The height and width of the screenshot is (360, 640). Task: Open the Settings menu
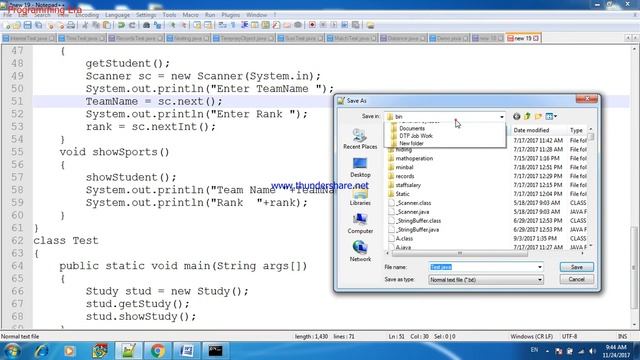146,15
